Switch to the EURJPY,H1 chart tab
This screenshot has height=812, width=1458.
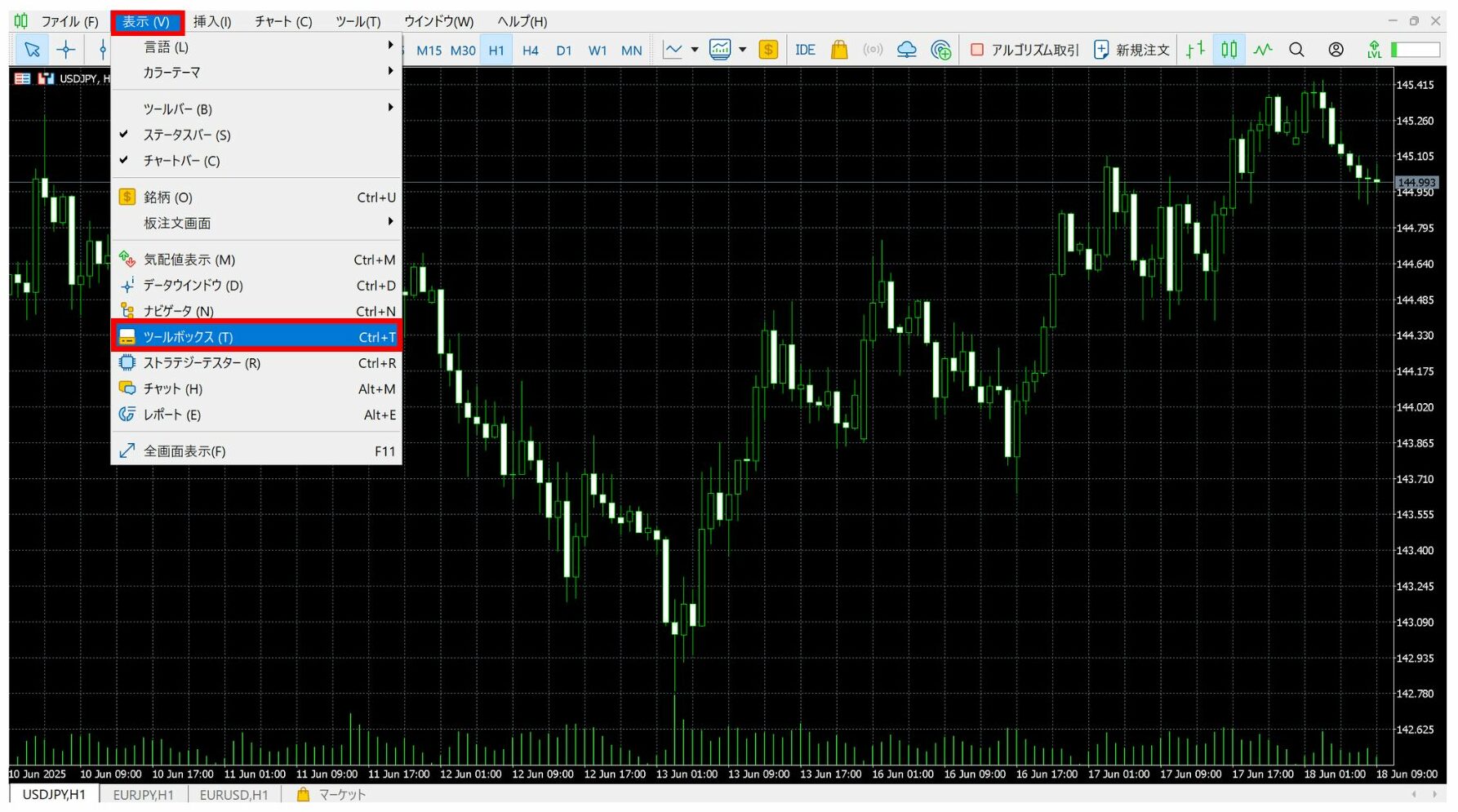[143, 795]
